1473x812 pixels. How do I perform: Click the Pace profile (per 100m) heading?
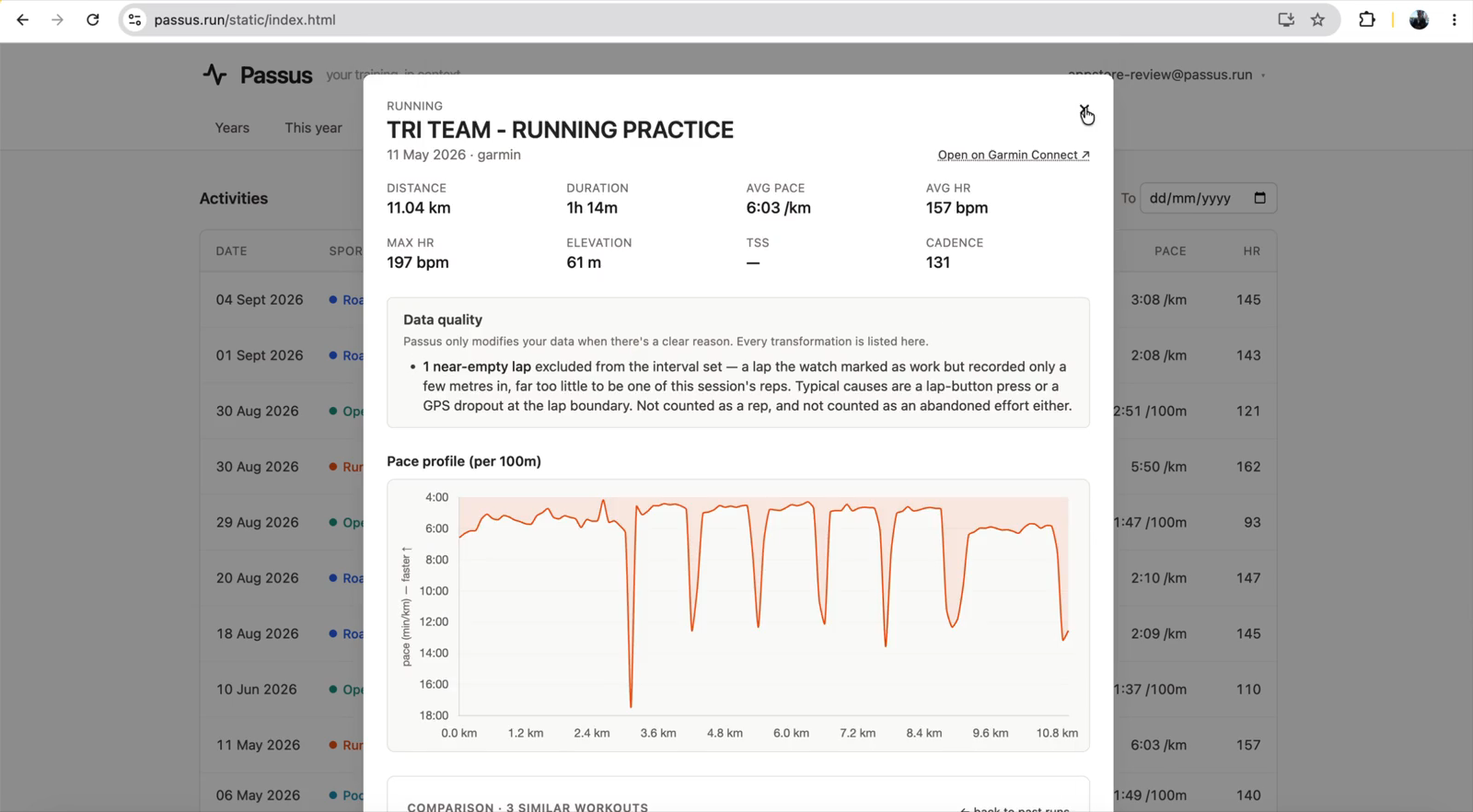[464, 461]
